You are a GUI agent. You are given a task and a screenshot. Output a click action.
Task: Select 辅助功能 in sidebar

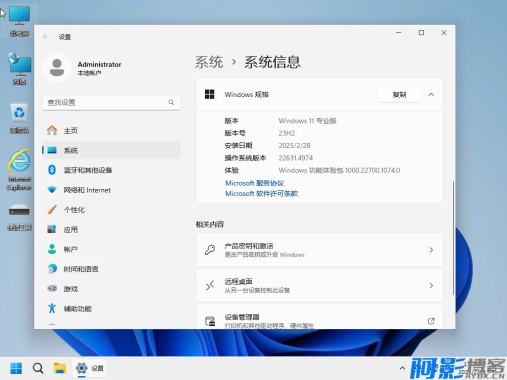pyautogui.click(x=111, y=308)
